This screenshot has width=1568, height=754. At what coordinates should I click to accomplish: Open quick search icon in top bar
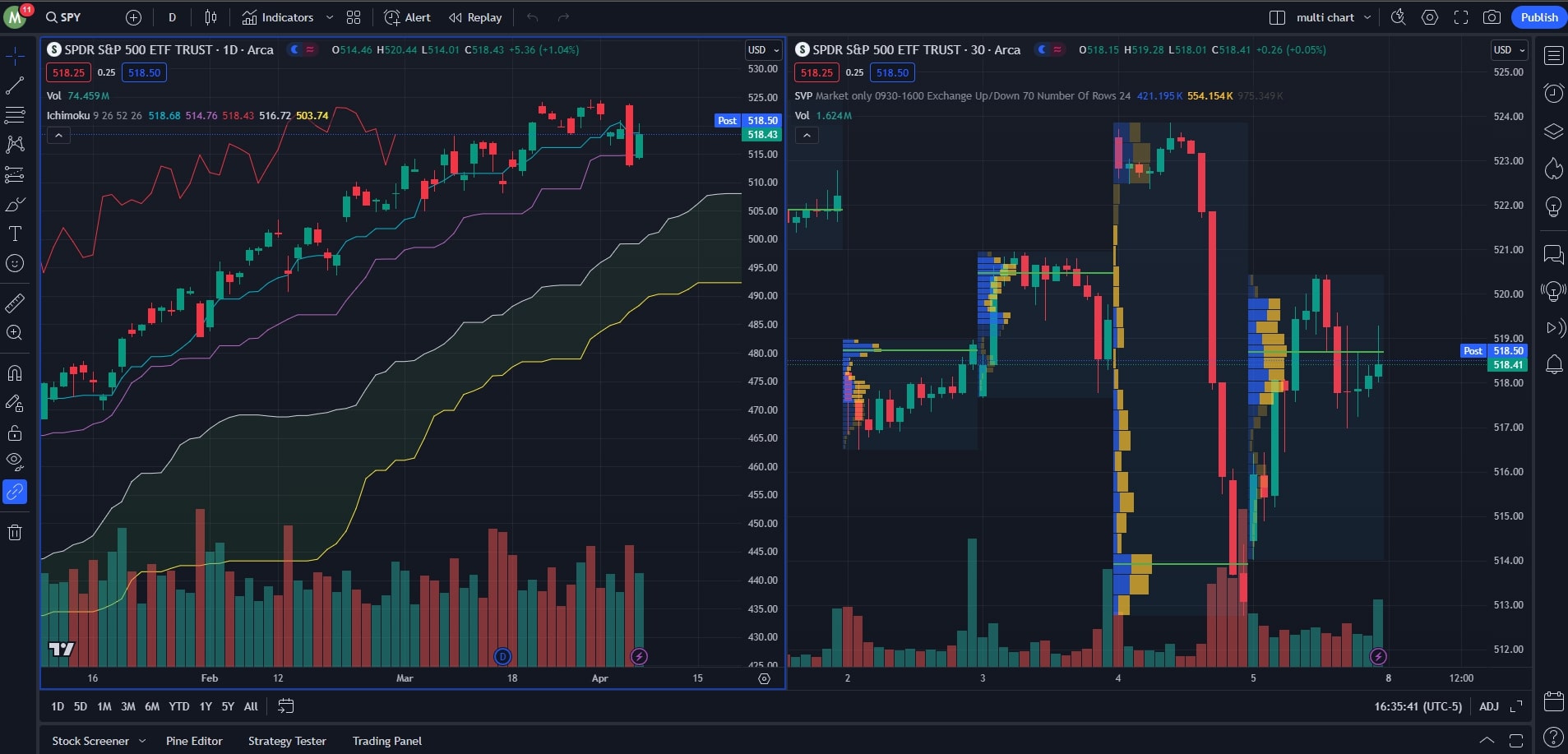[x=1398, y=17]
